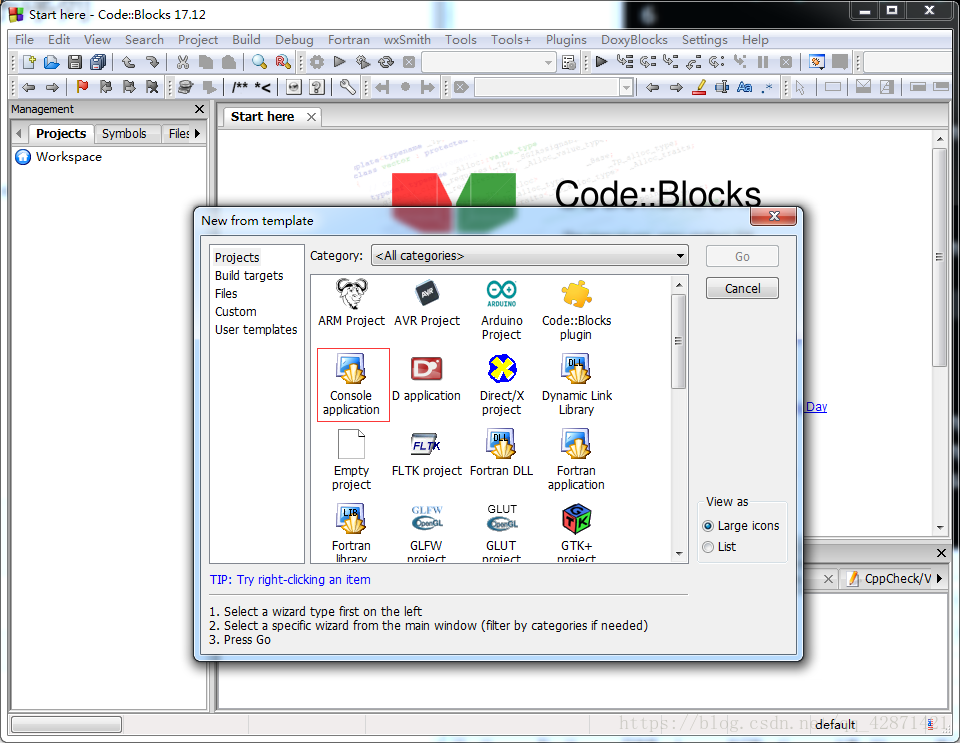Select the List view radio button

[708, 547]
